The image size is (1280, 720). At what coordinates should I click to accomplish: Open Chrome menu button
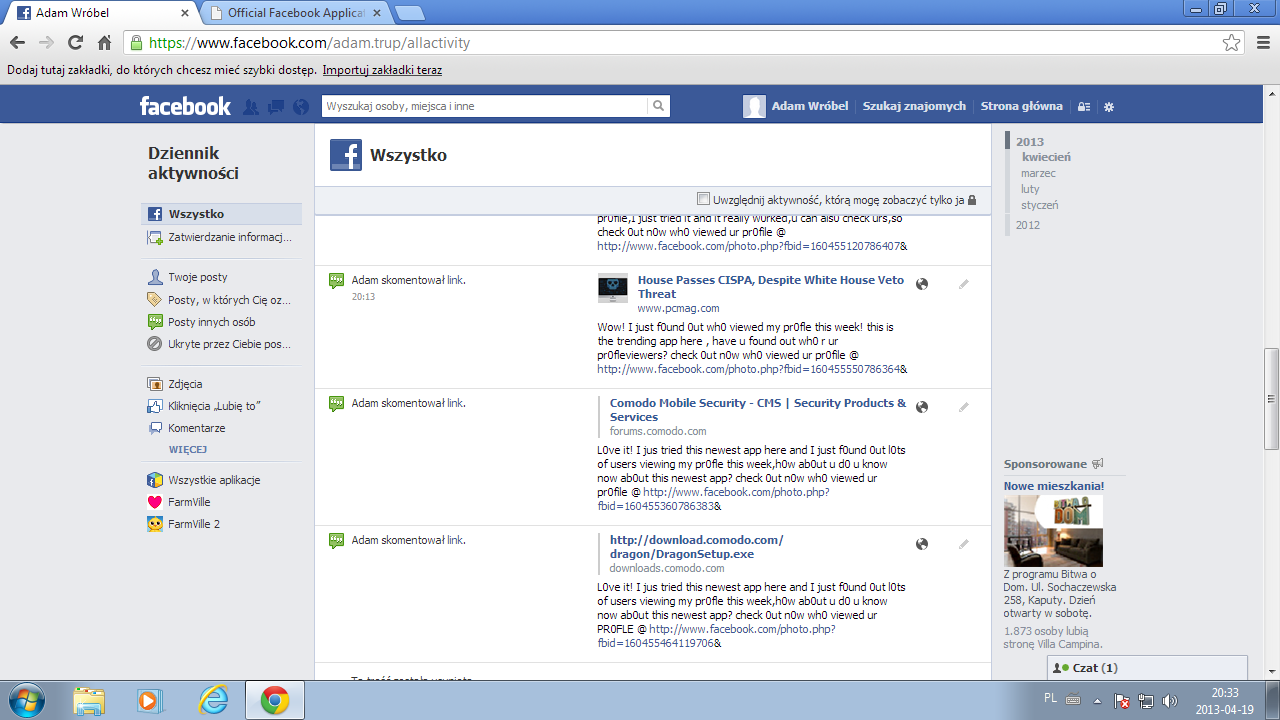1261,43
